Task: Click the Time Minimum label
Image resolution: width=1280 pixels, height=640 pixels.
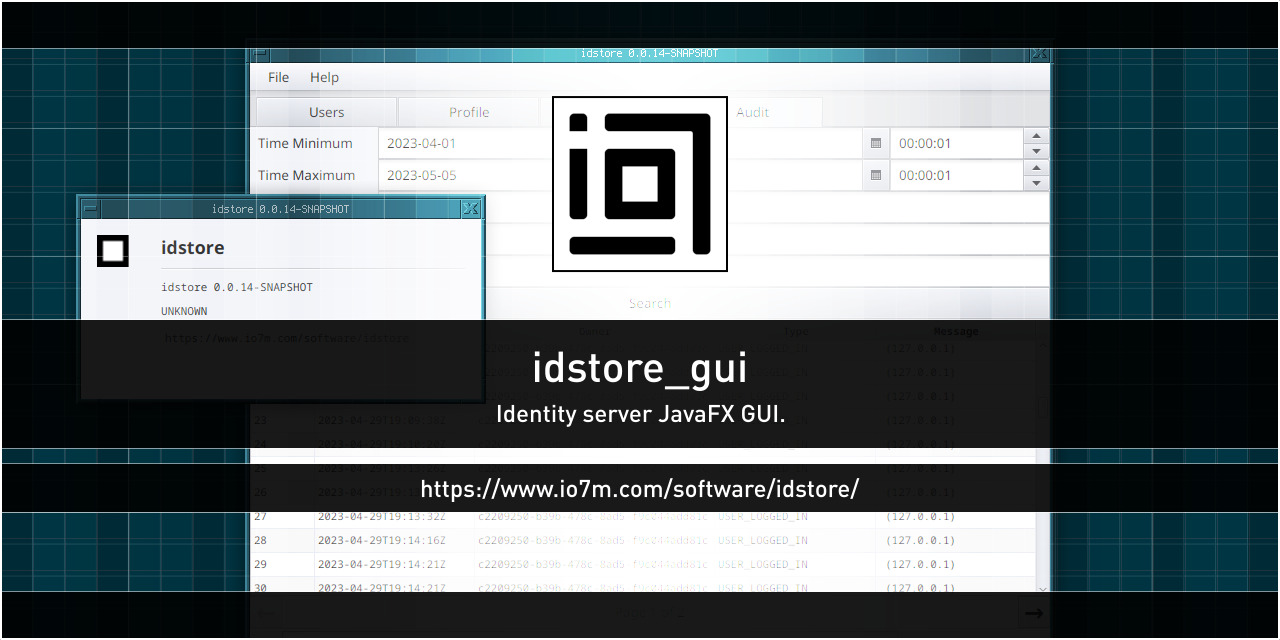Action: (x=305, y=143)
